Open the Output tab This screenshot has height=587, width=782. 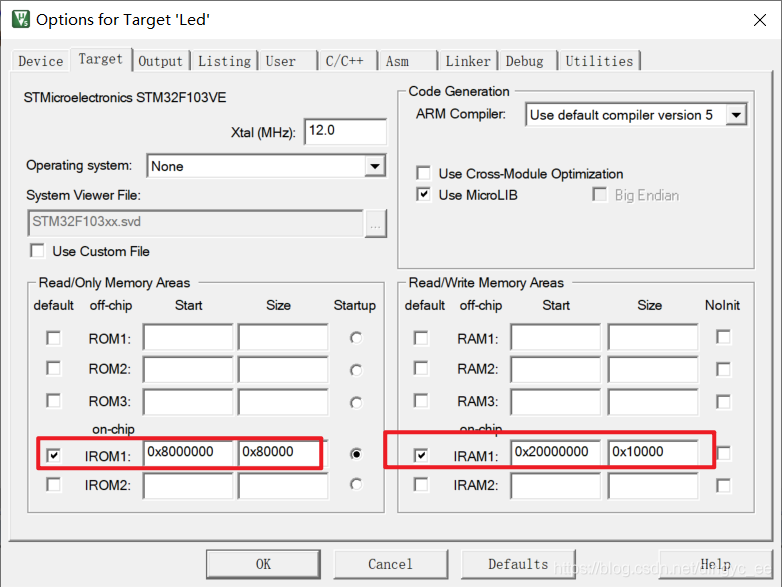tap(161, 61)
